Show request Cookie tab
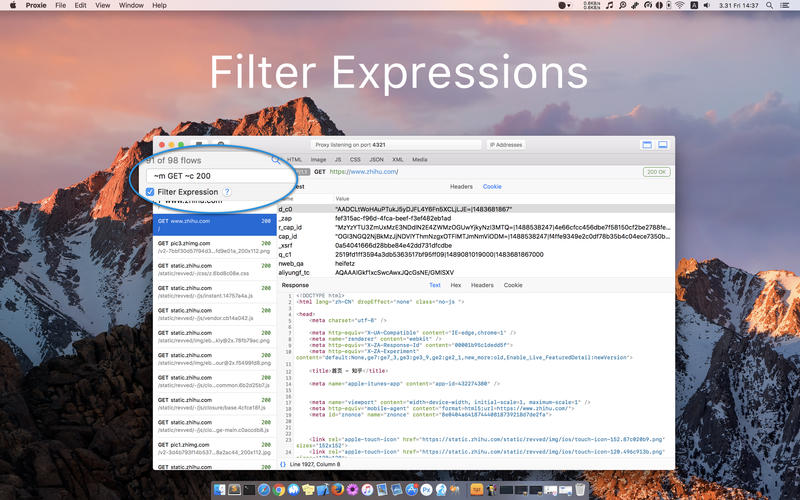The image size is (800, 500). 492,187
